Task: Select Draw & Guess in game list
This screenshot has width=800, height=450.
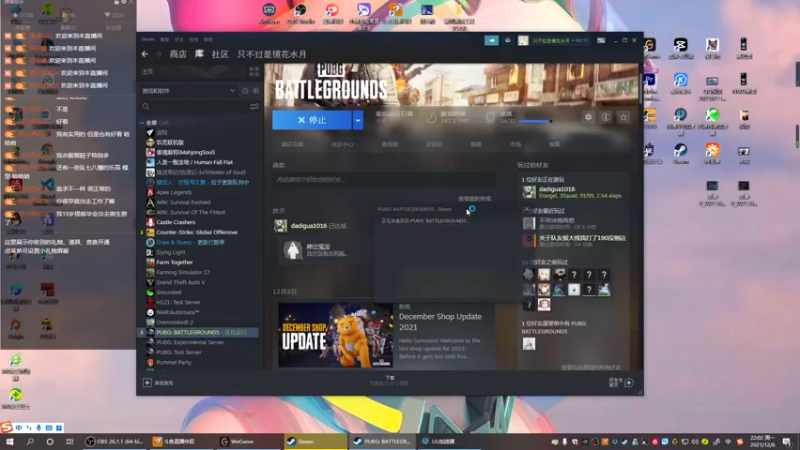Action: 190,242
